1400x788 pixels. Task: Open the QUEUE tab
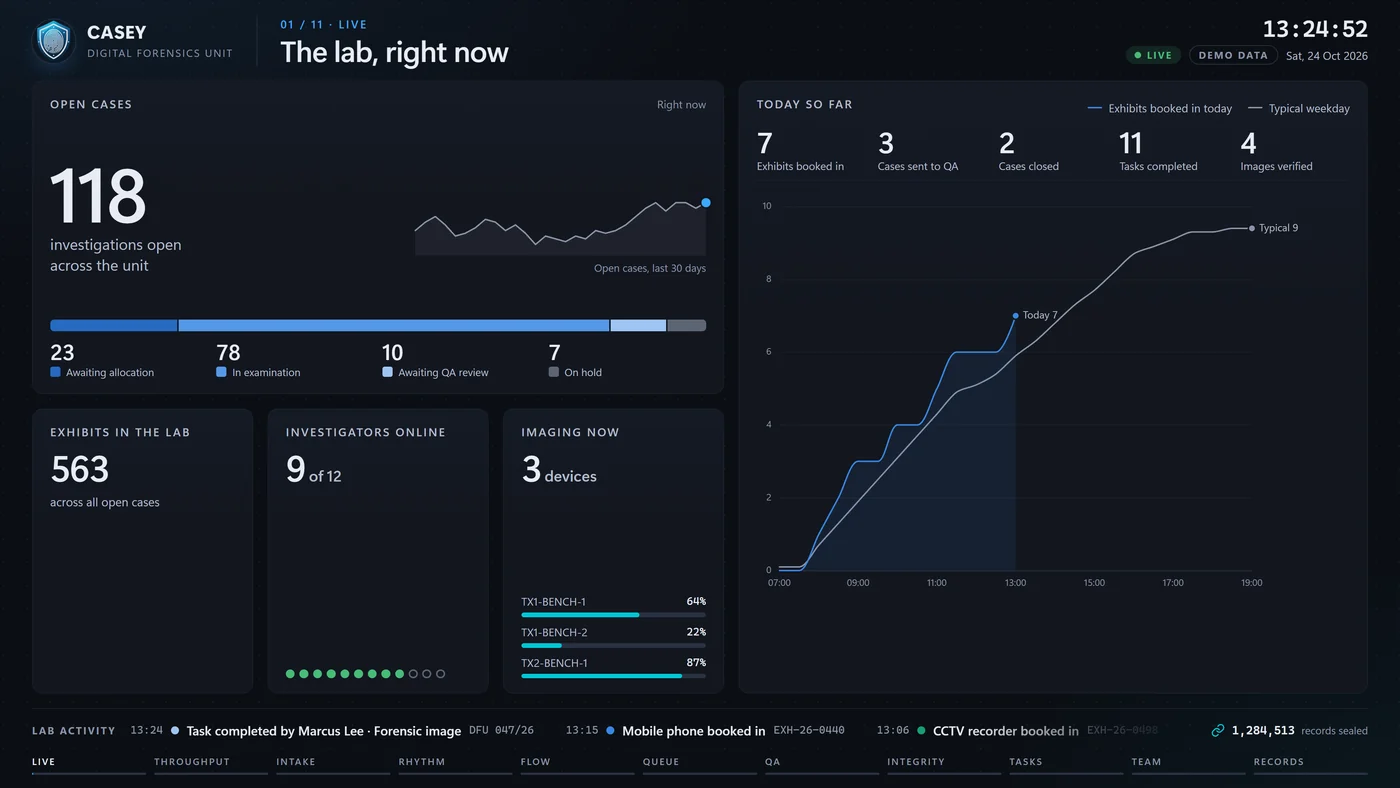tap(699, 764)
